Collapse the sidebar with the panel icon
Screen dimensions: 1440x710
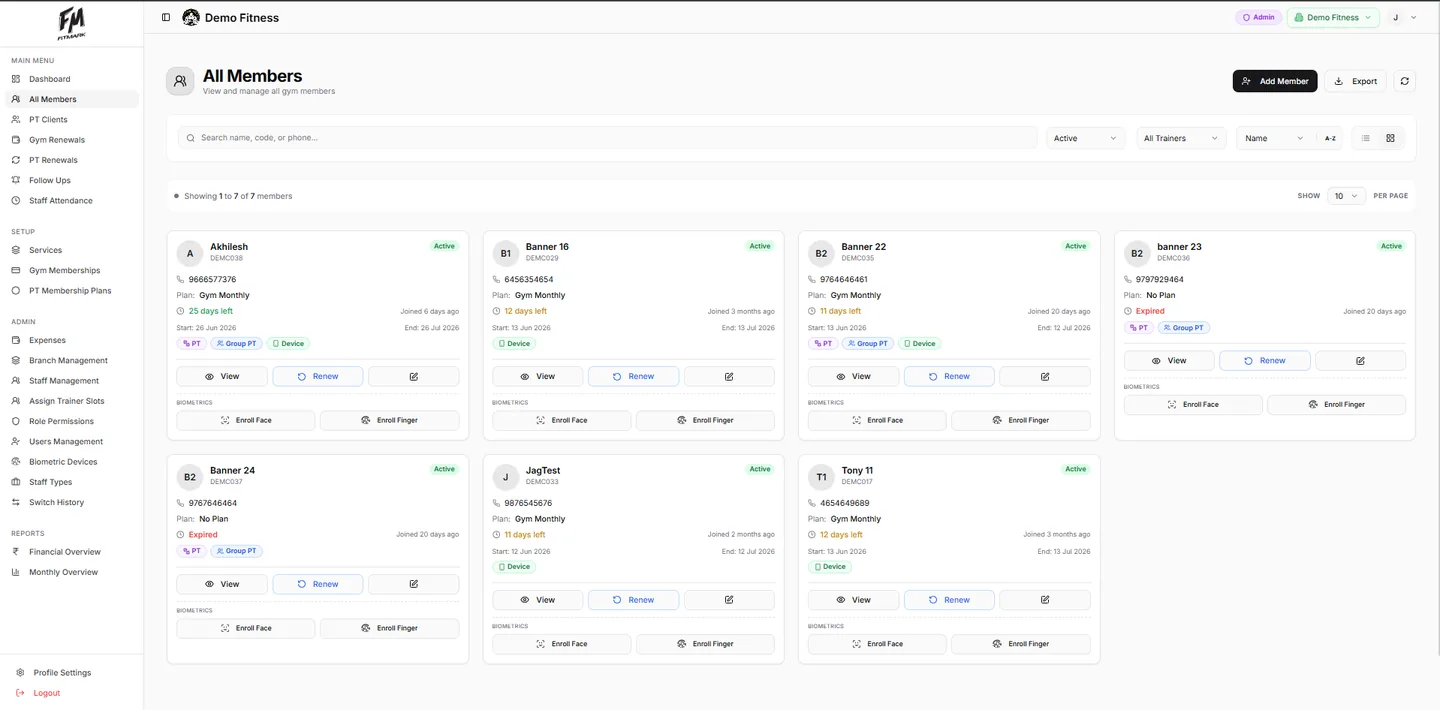[x=166, y=17]
